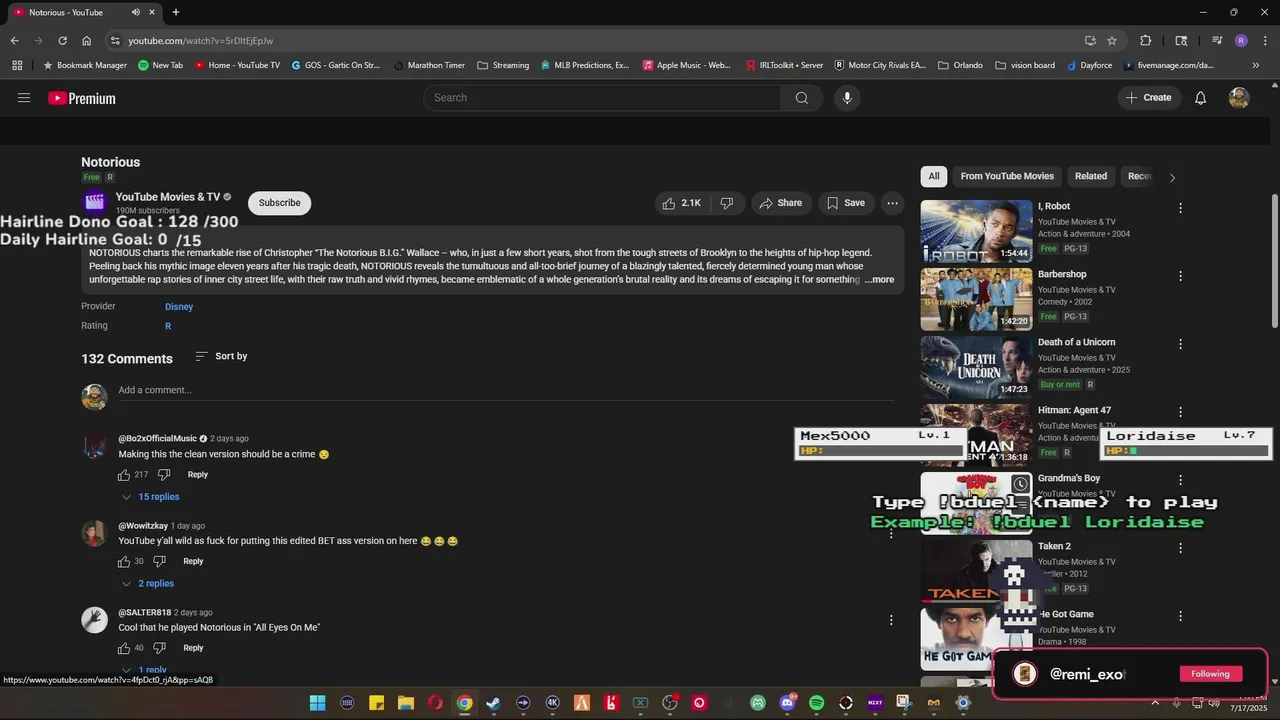
Task: Open Streaming bookmarks folder
Action: point(503,65)
